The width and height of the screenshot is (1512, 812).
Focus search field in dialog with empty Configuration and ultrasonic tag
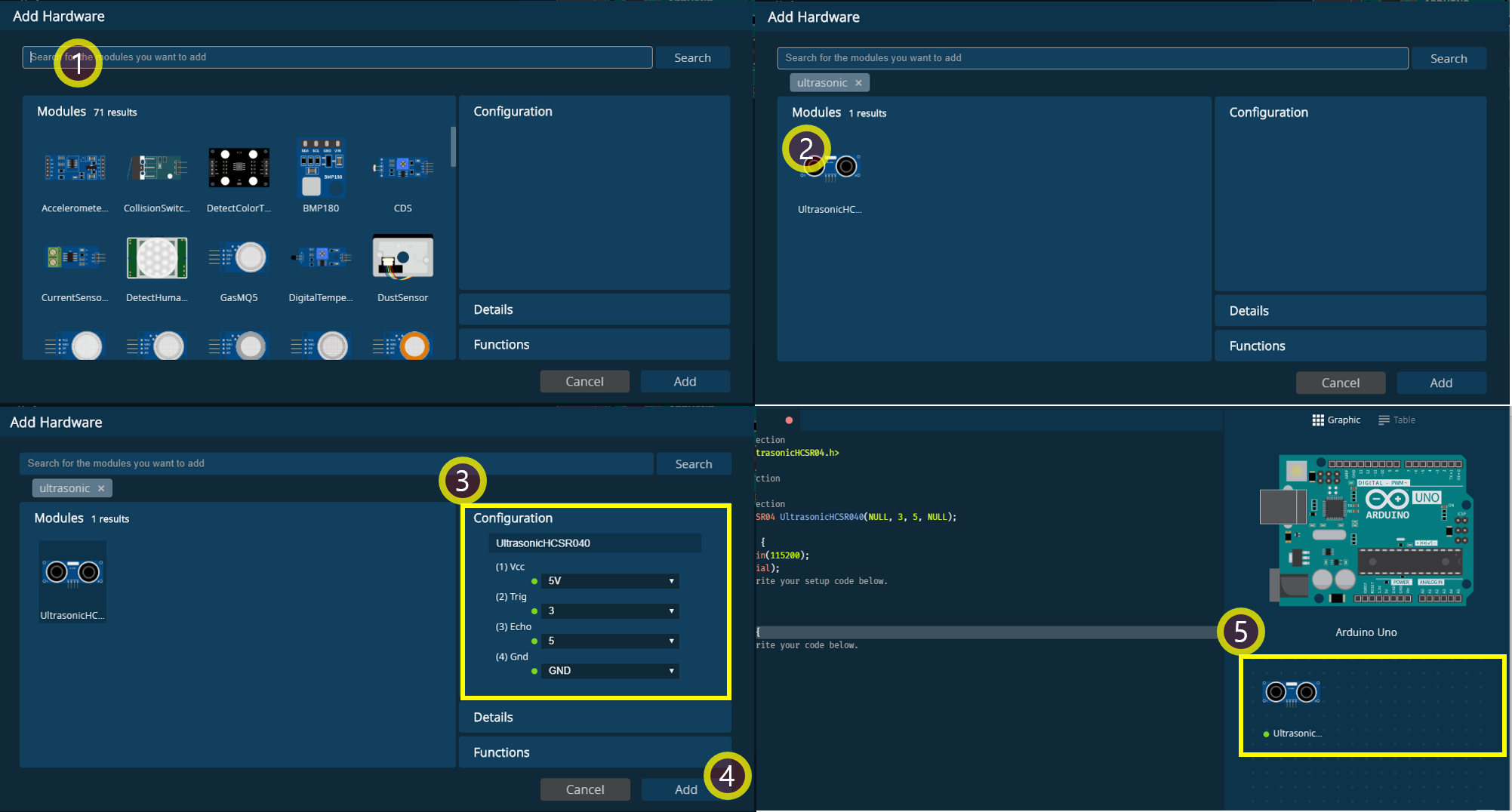1092,58
